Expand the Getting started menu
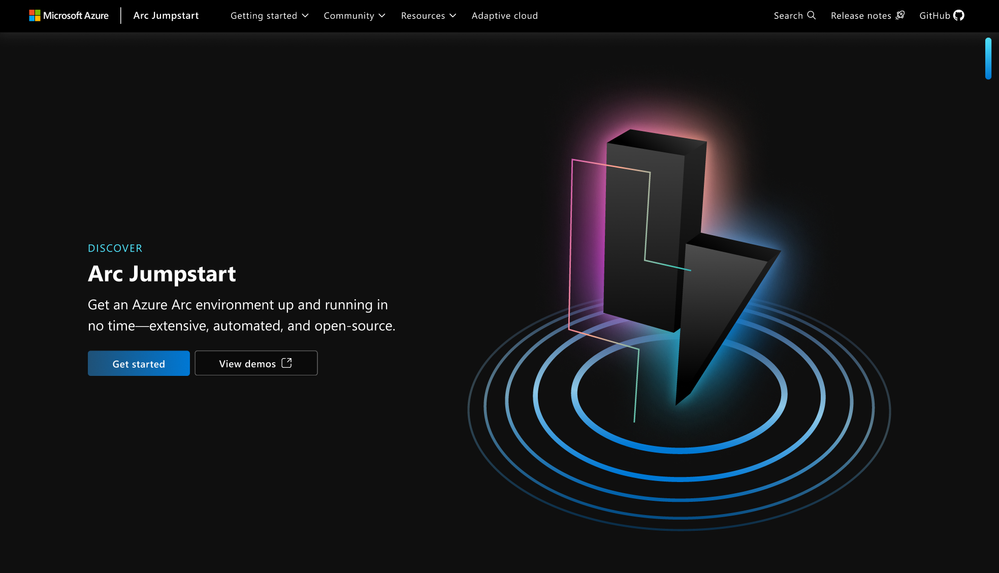The image size is (999, 573). [269, 15]
